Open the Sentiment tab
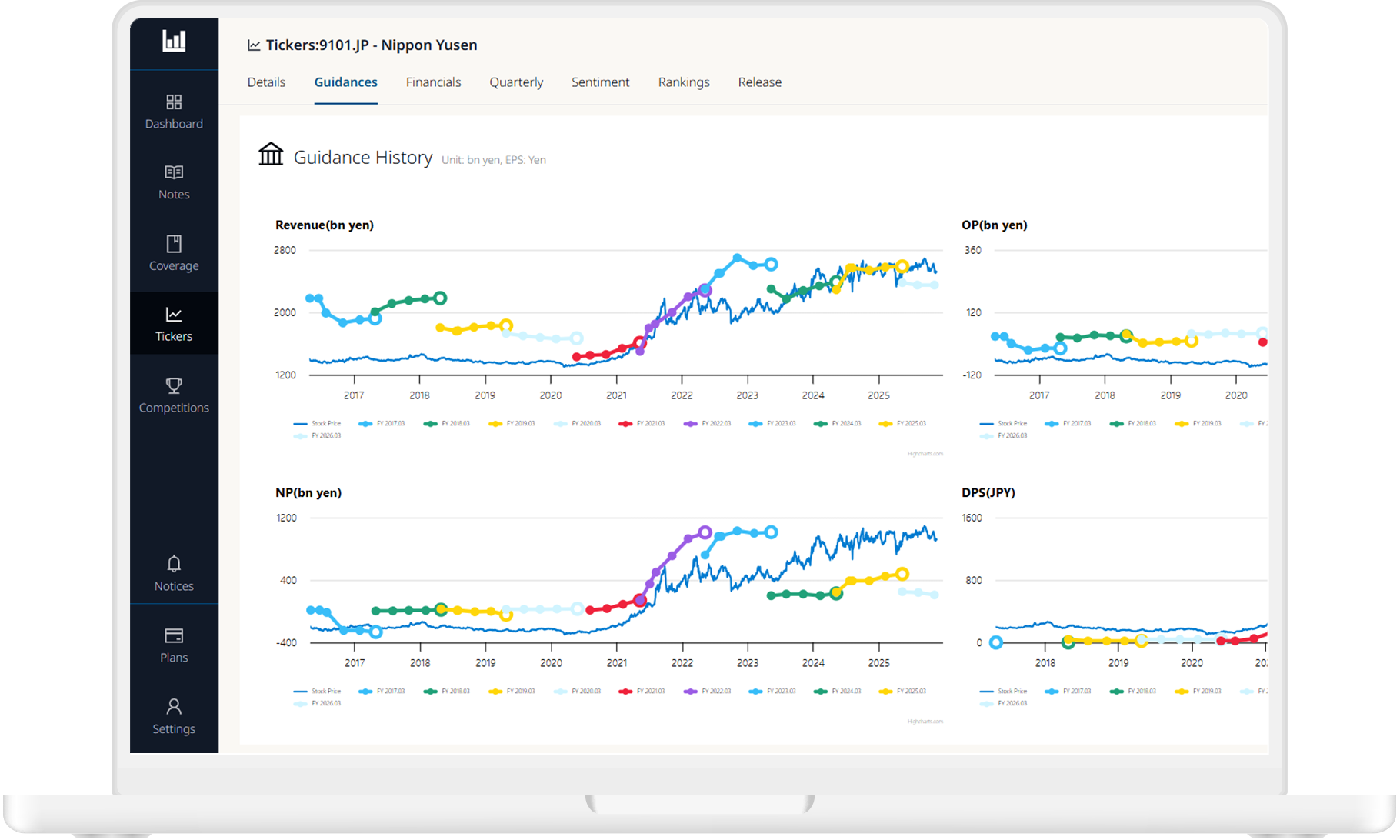1400x840 pixels. [600, 82]
